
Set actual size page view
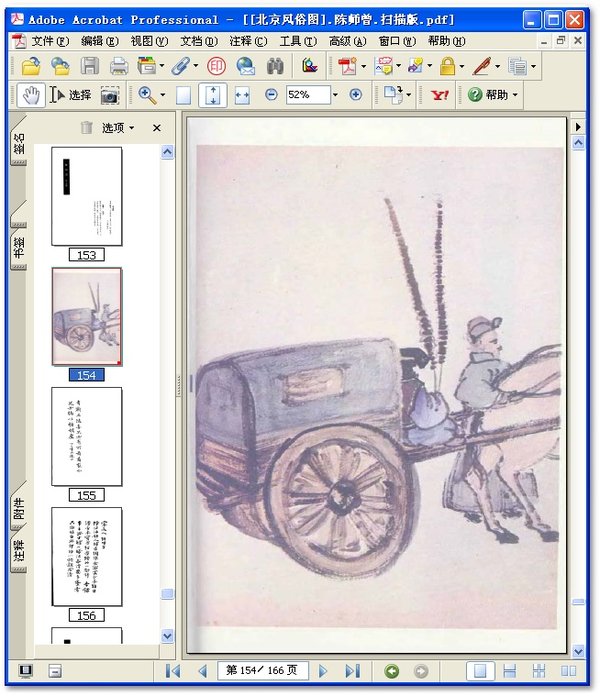click(183, 95)
